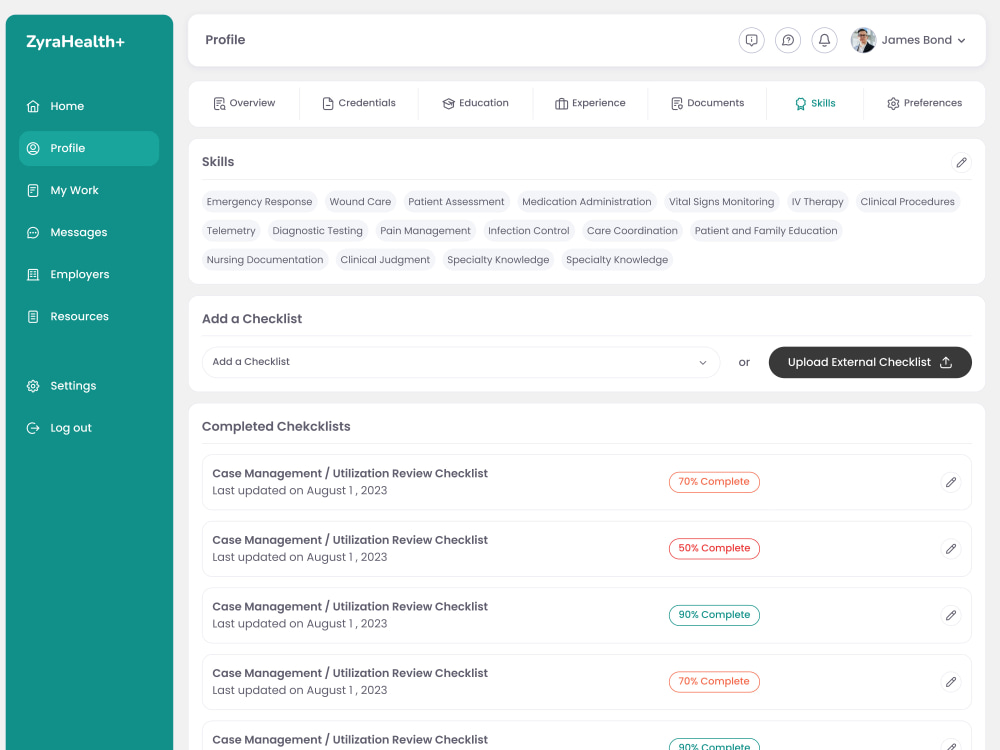1000x750 pixels.
Task: Click the My Work sidebar icon
Action: pos(33,190)
